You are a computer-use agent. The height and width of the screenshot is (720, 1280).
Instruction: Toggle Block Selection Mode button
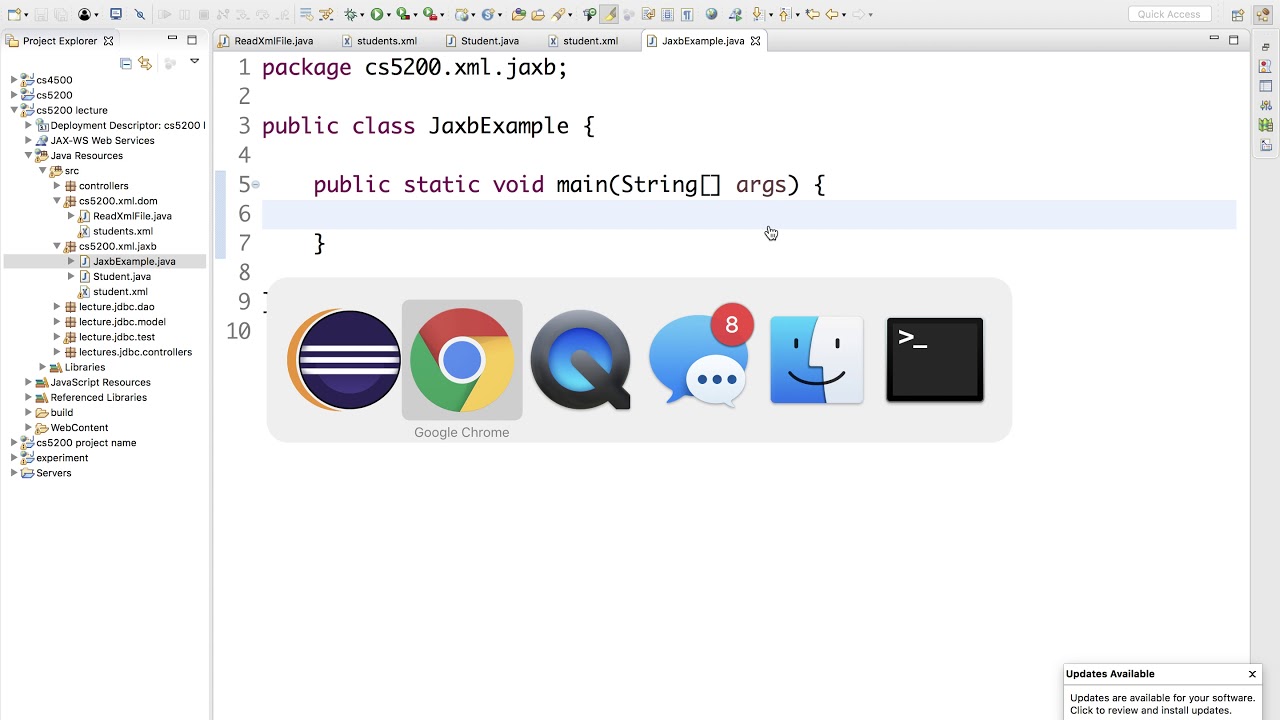(x=667, y=14)
